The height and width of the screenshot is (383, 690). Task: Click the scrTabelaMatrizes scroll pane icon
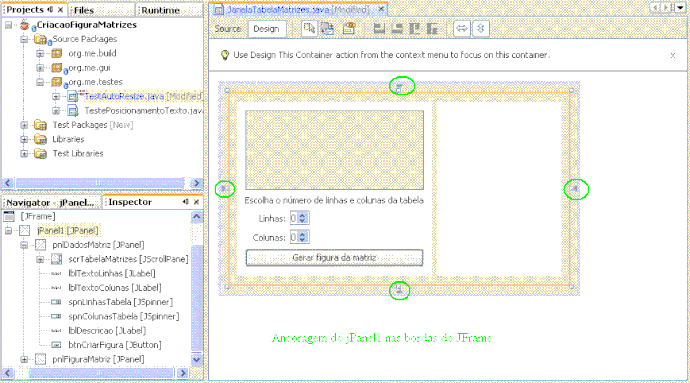(56, 259)
